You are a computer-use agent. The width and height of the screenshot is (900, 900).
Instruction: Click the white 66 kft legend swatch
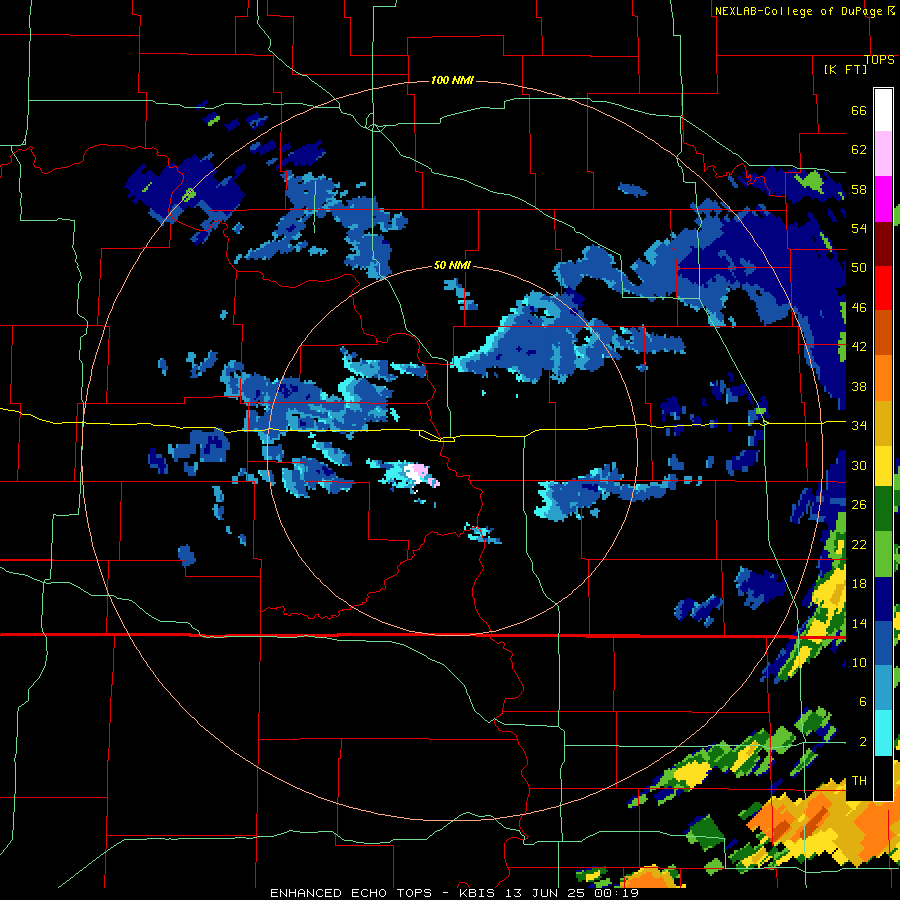883,110
